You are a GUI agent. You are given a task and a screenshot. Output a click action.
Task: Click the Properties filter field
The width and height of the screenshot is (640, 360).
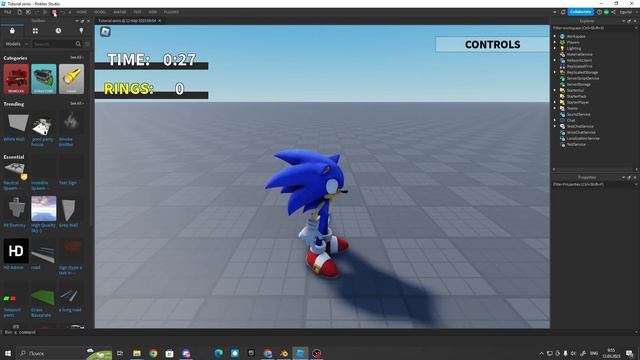point(594,184)
